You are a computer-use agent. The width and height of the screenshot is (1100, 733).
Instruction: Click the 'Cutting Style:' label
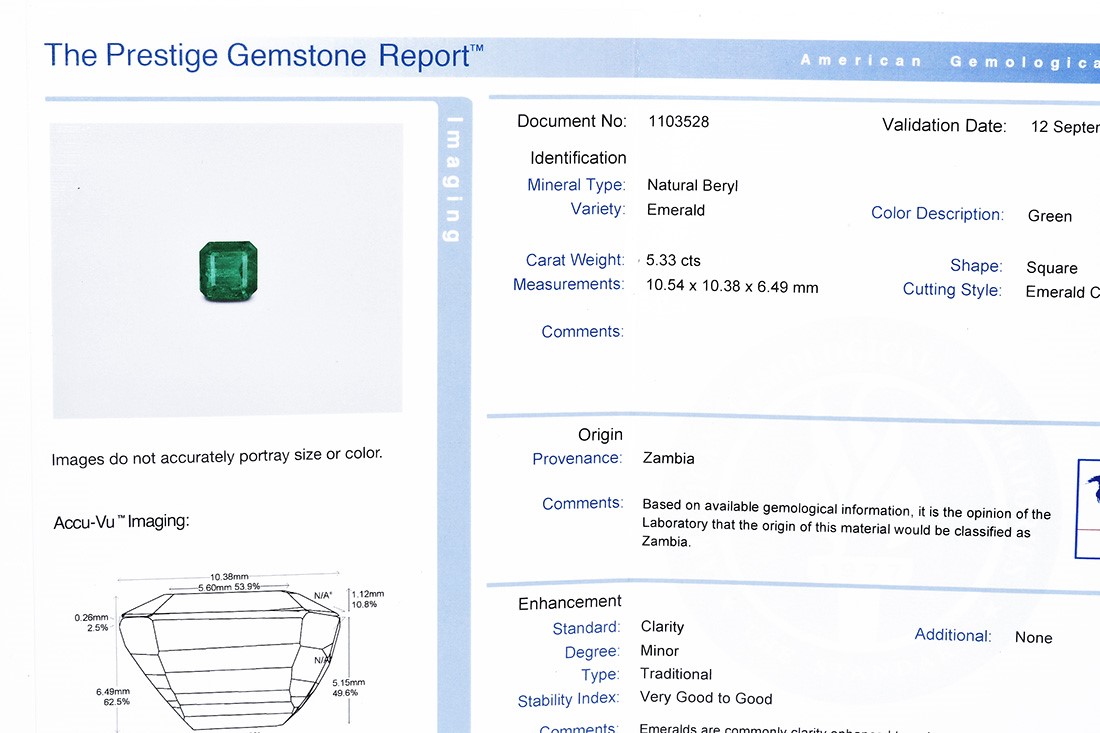(x=952, y=290)
